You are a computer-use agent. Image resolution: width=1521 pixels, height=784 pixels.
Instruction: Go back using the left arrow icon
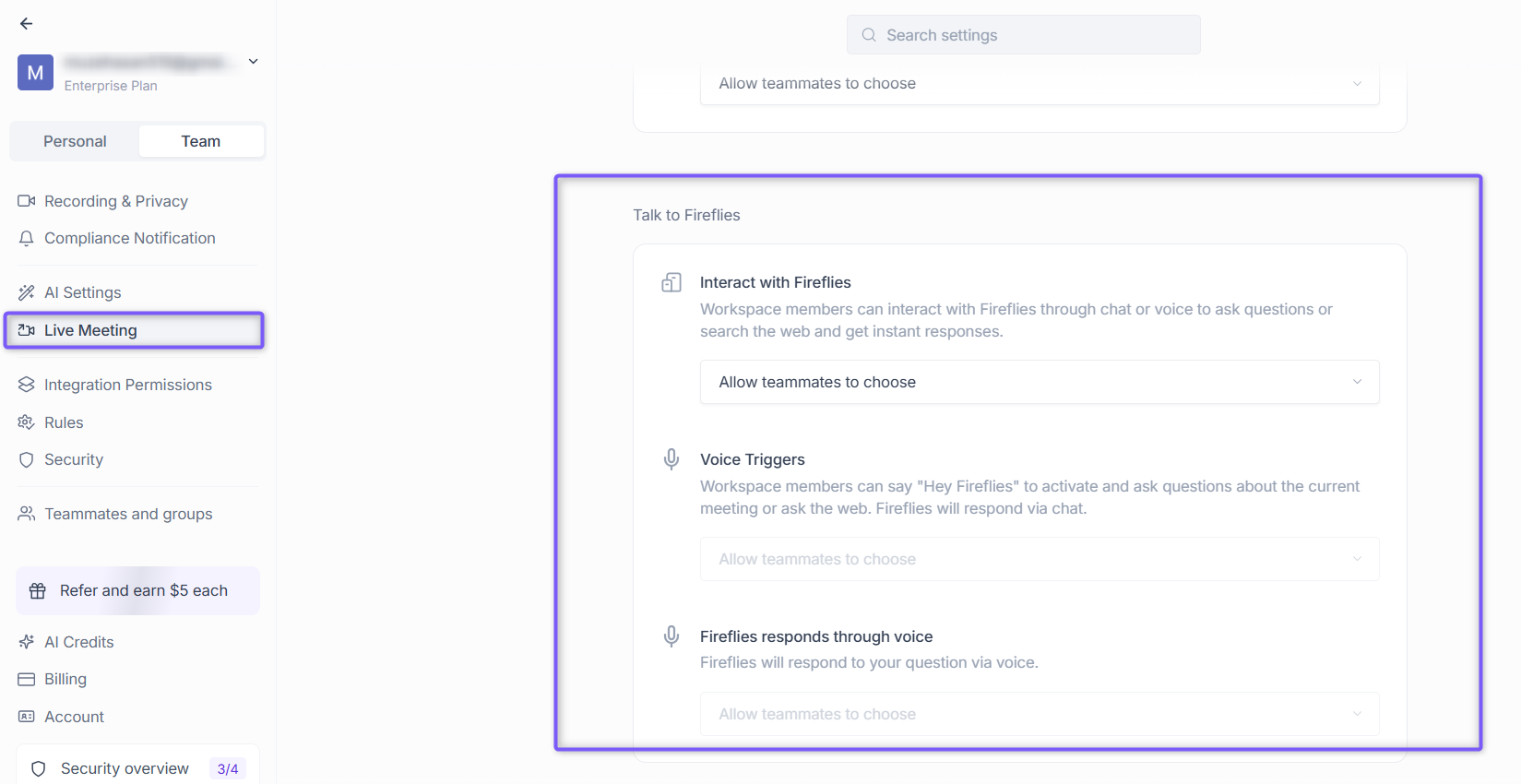[x=26, y=24]
